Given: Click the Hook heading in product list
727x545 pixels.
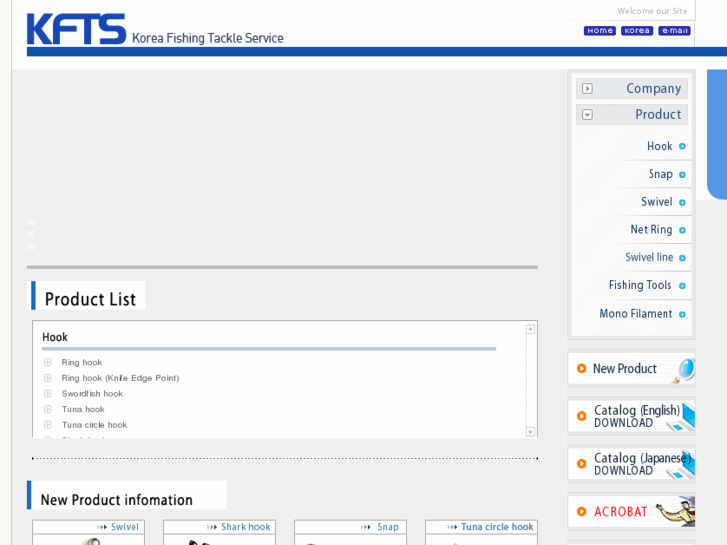Looking at the screenshot, I should point(55,337).
